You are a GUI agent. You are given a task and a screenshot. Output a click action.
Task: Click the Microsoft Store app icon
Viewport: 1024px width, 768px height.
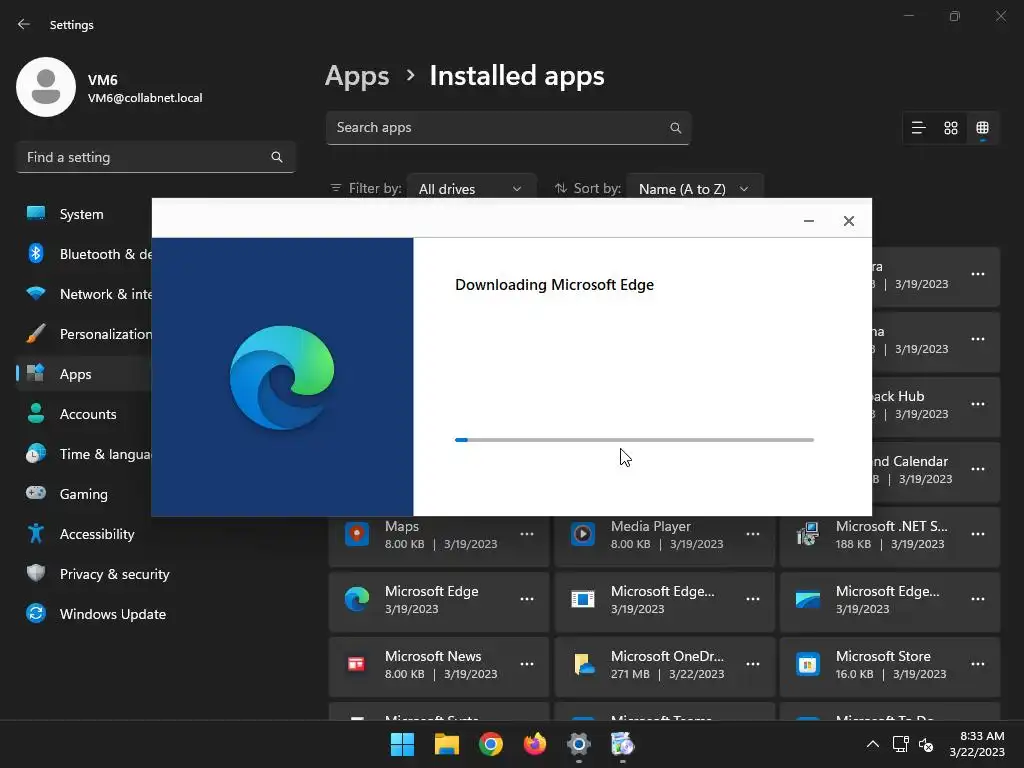click(x=808, y=664)
